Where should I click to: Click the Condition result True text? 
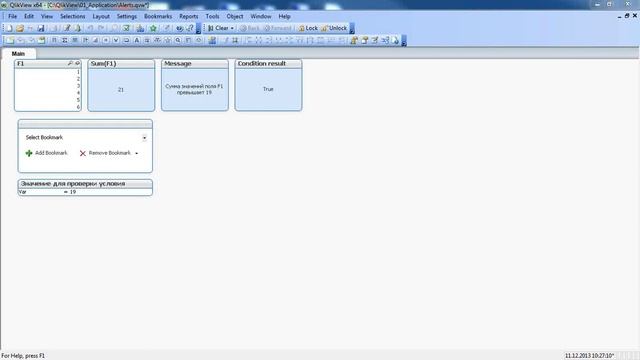(x=268, y=89)
